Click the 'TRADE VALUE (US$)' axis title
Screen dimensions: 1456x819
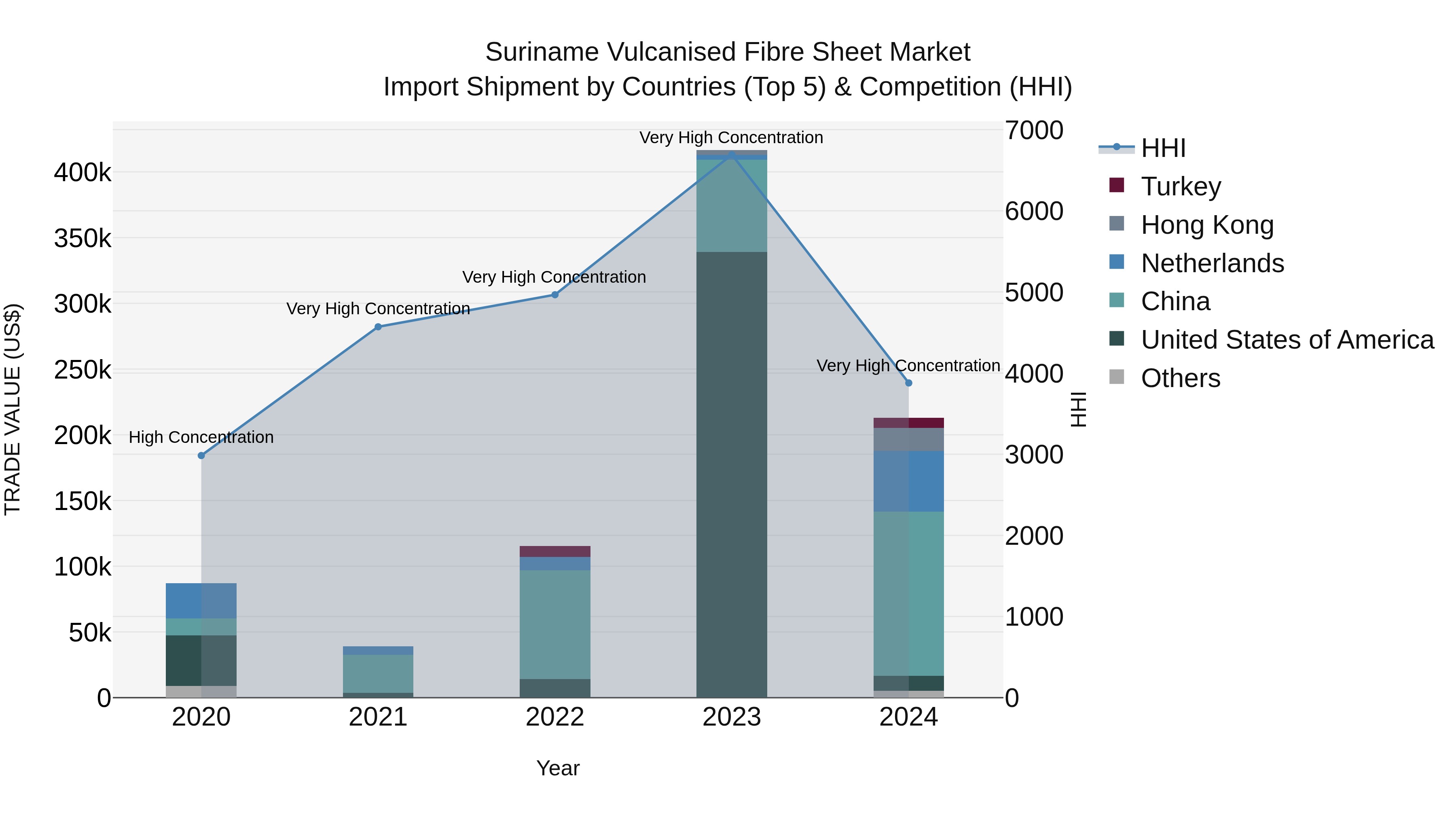pyautogui.click(x=13, y=409)
